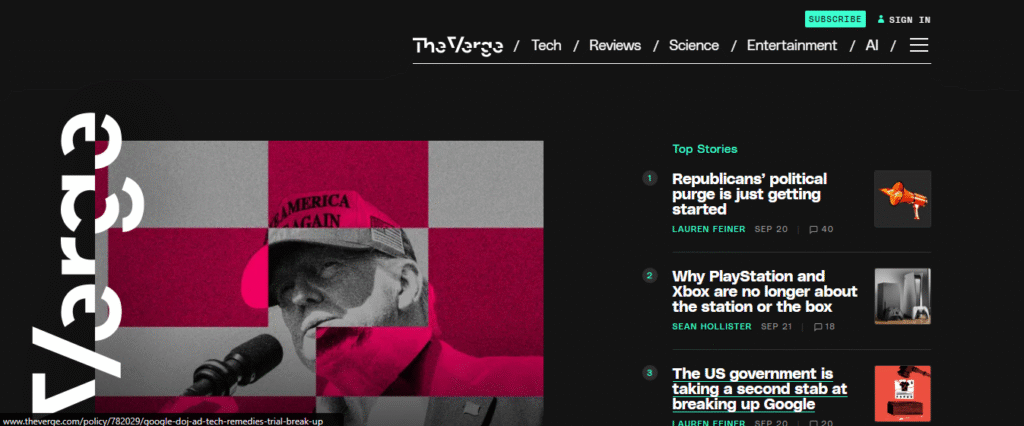The height and width of the screenshot is (426, 1024).
Task: View author Lauren Feiner's page
Action: pos(709,229)
